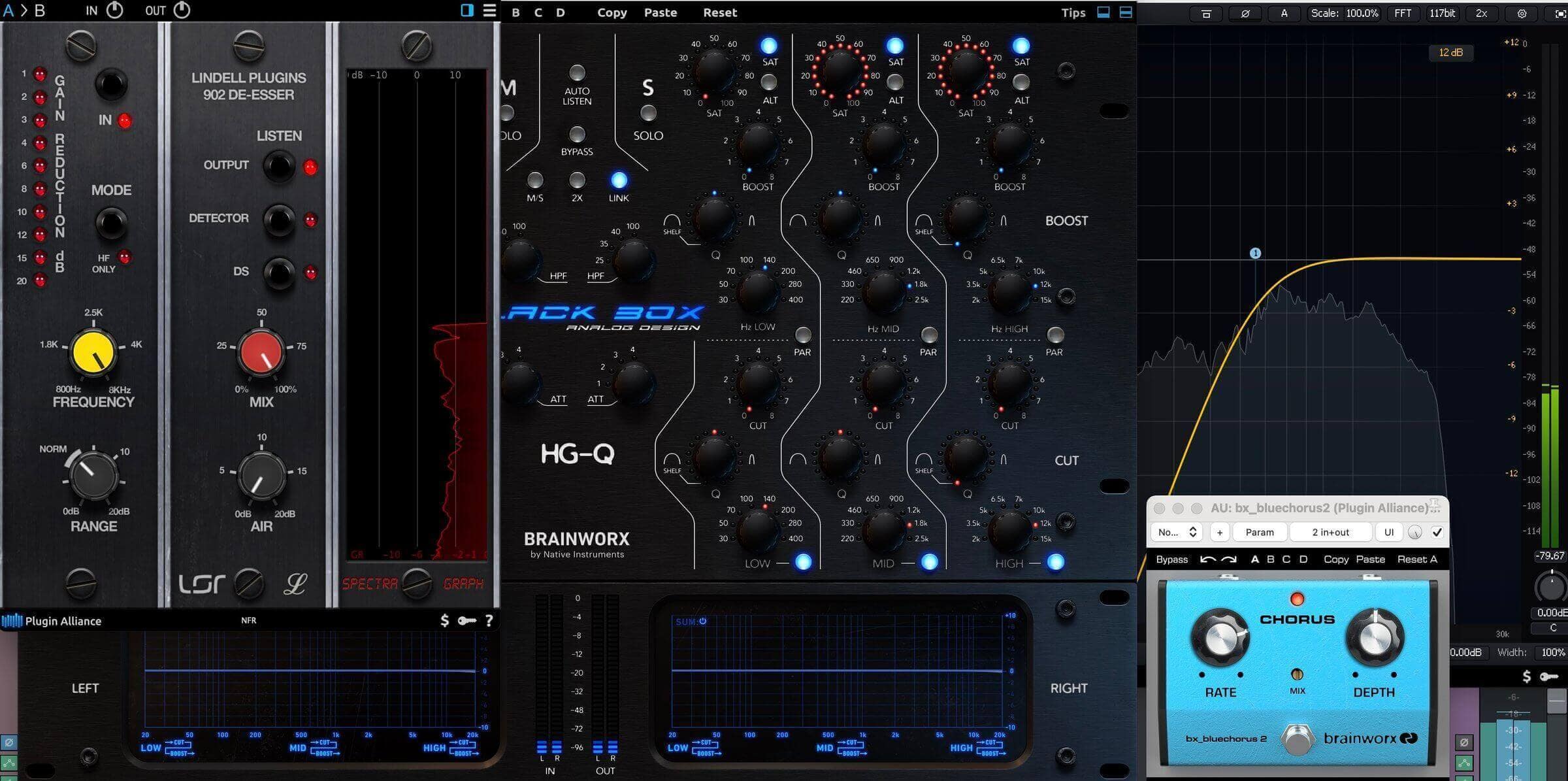Select settings slot B in HG-Q toolbar
The height and width of the screenshot is (781, 1568).
(516, 12)
